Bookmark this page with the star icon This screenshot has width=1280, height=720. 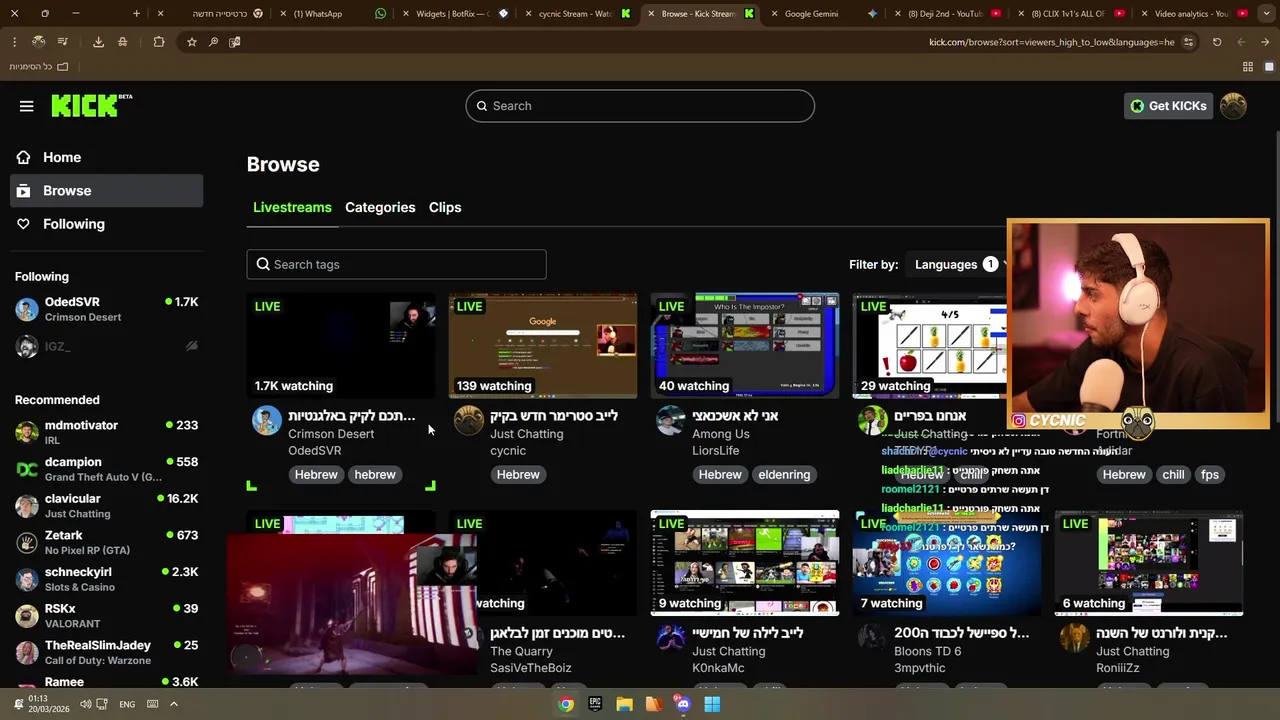coord(191,42)
